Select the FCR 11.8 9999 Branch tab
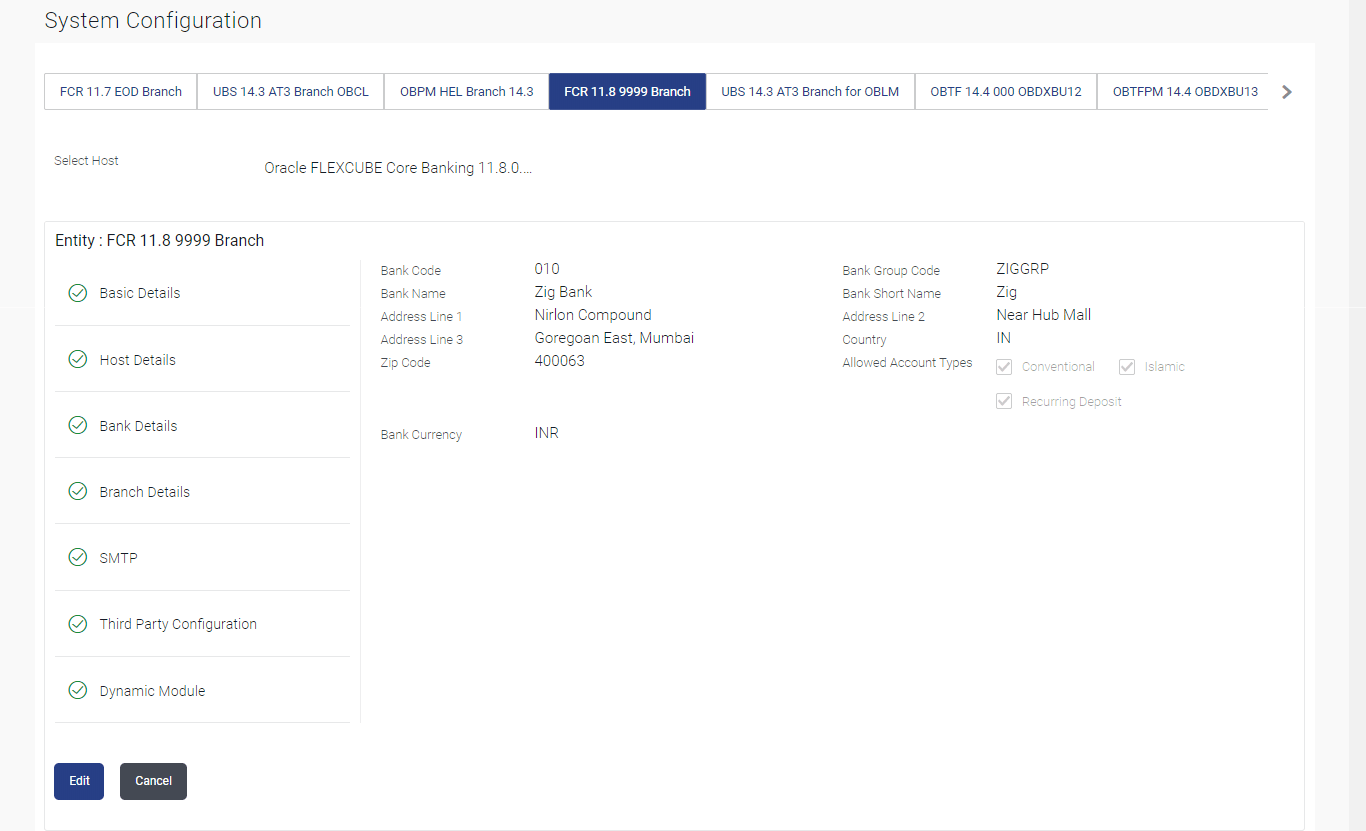 (627, 91)
